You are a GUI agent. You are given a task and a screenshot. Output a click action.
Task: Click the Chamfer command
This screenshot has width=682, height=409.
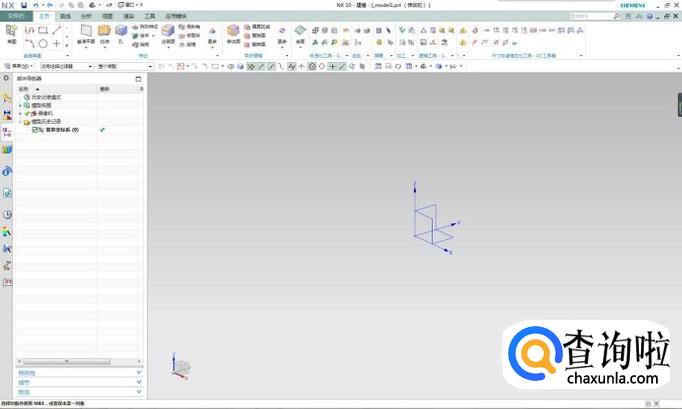pos(189,27)
